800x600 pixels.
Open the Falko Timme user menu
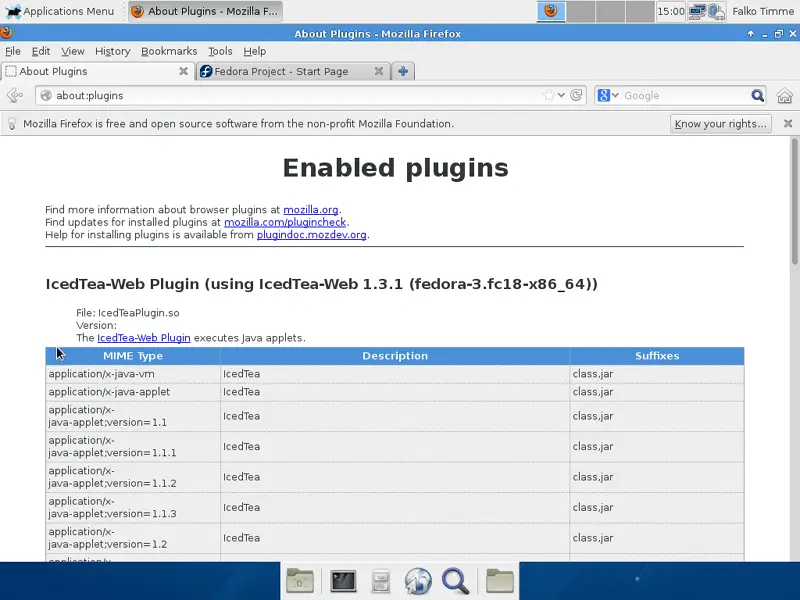tap(763, 11)
